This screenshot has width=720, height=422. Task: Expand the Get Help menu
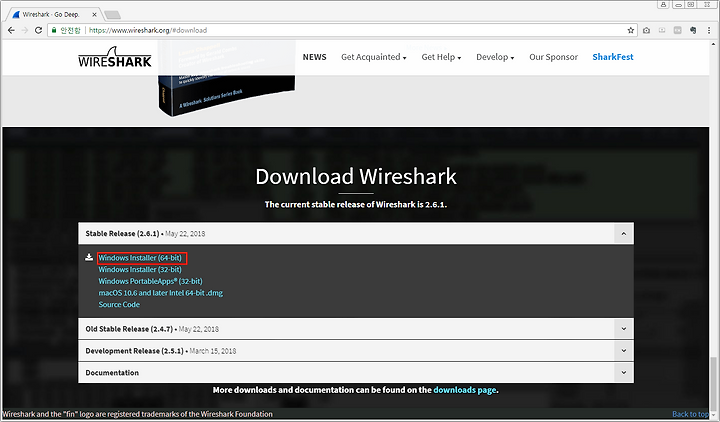[x=441, y=57]
